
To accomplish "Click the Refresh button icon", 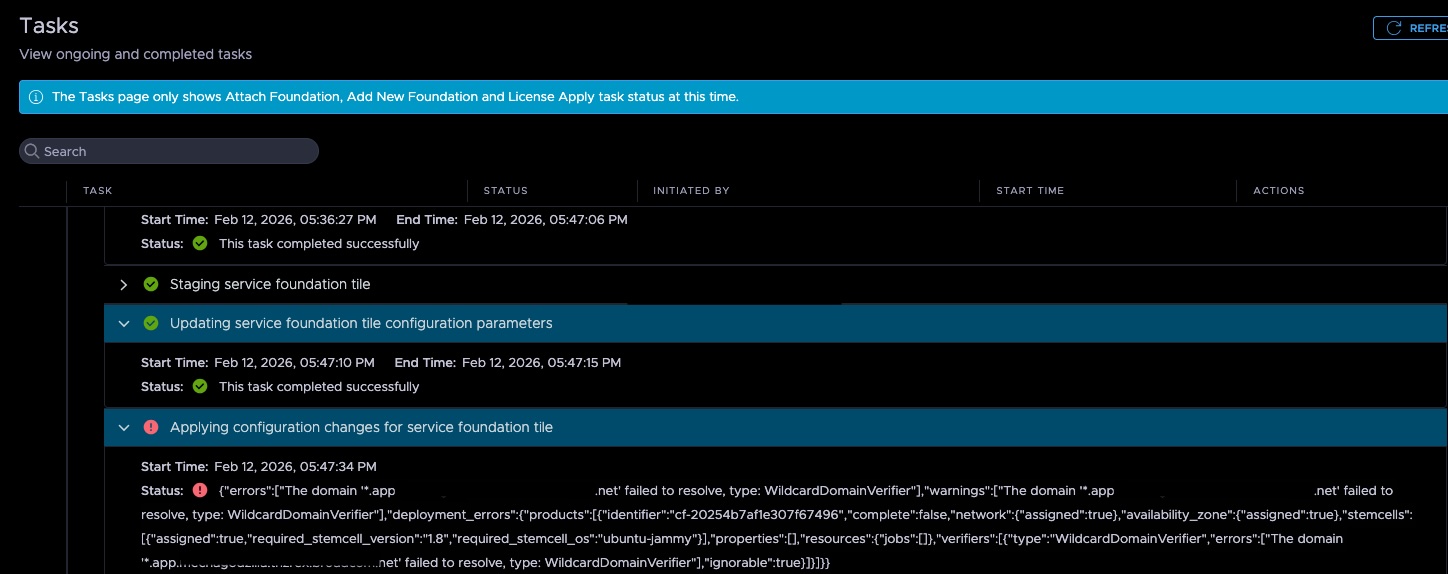I will click(x=1393, y=28).
